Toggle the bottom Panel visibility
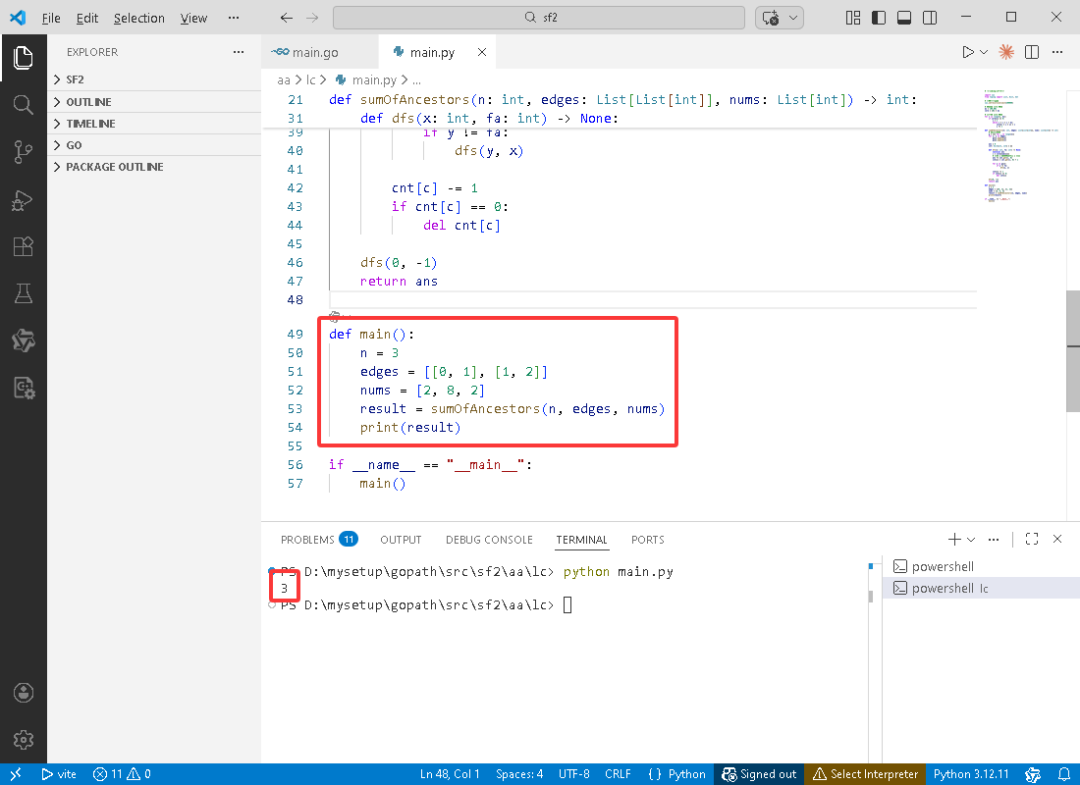The height and width of the screenshot is (785, 1080). [x=904, y=18]
